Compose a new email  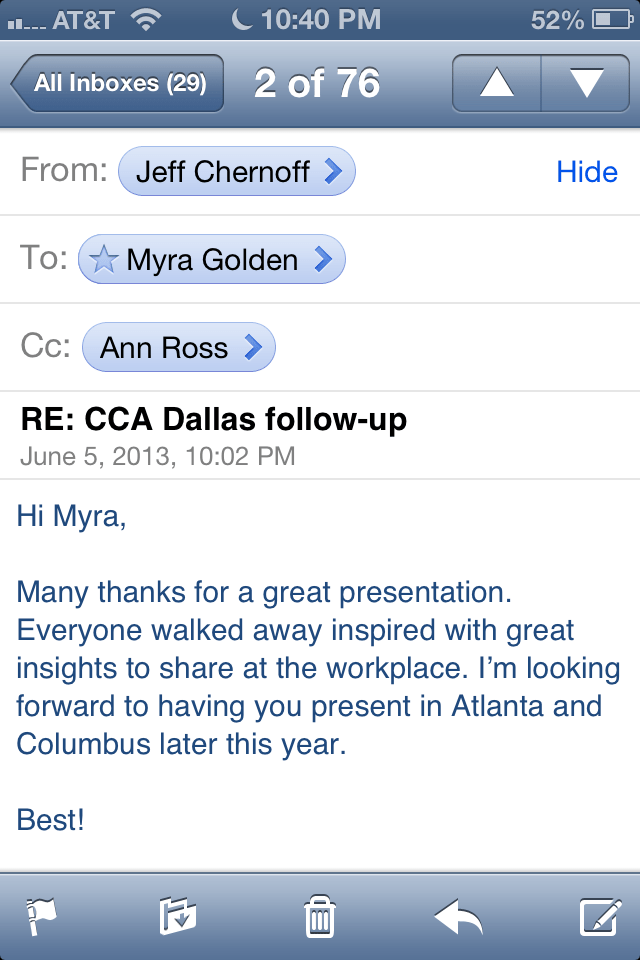[x=600, y=917]
